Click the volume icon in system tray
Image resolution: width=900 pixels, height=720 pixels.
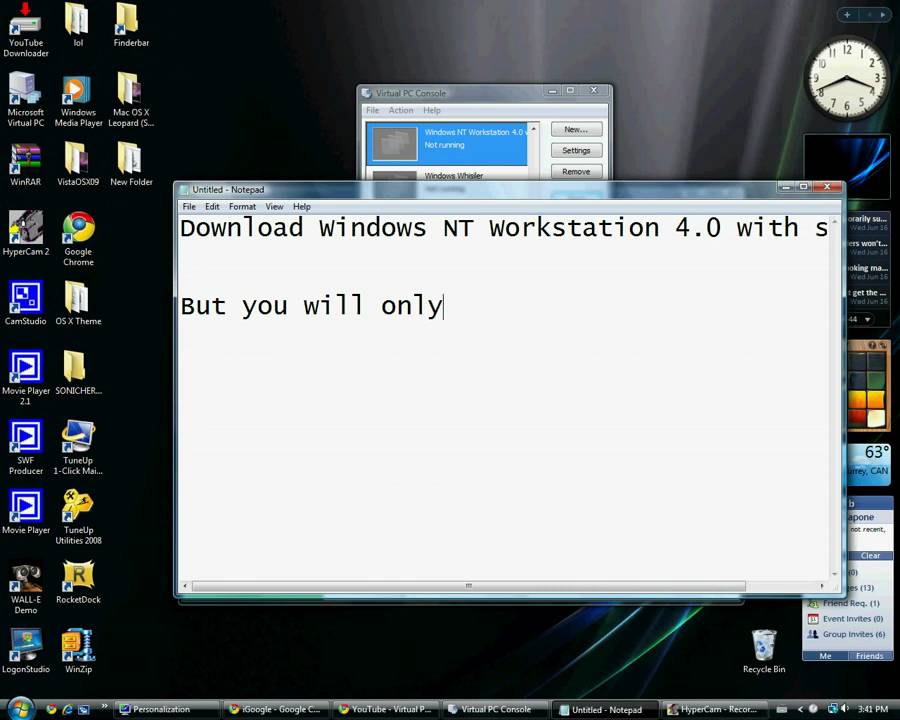click(x=844, y=709)
